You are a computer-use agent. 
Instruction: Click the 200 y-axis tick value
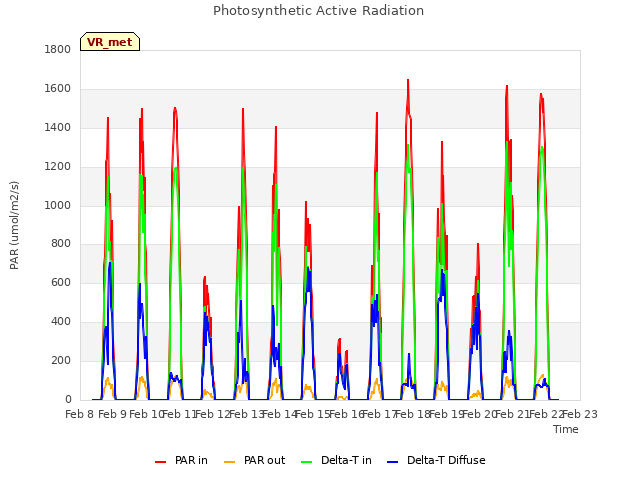coord(61,361)
